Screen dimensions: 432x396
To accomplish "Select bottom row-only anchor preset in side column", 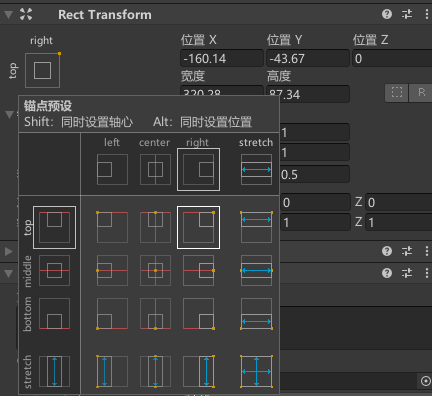I will (x=55, y=314).
